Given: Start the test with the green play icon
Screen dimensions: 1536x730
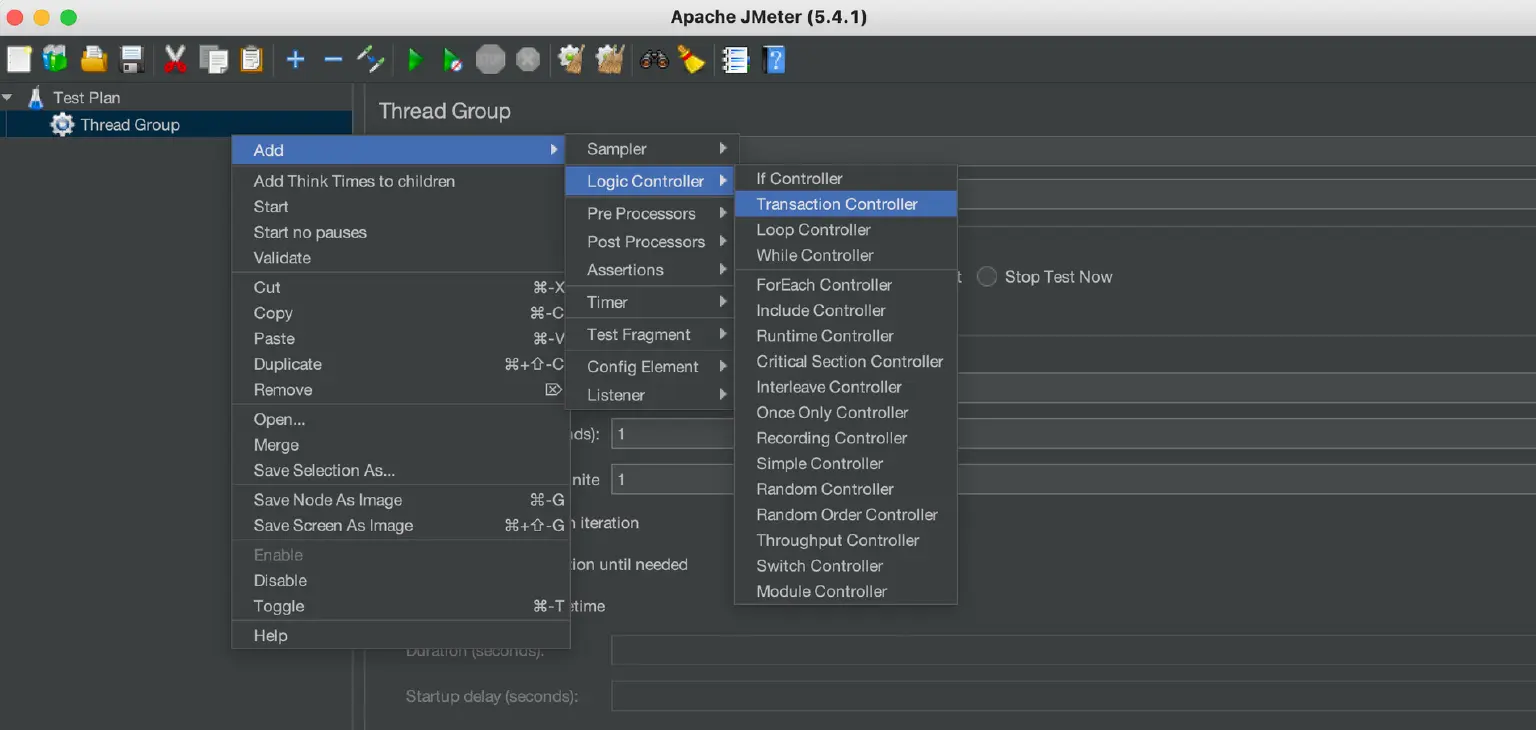Looking at the screenshot, I should pyautogui.click(x=415, y=59).
